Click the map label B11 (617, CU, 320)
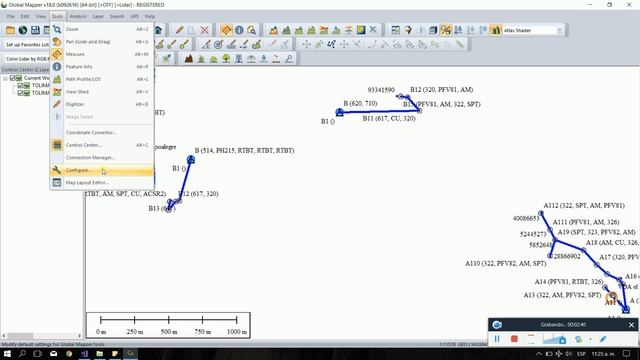The width and height of the screenshot is (640, 360). coord(389,118)
